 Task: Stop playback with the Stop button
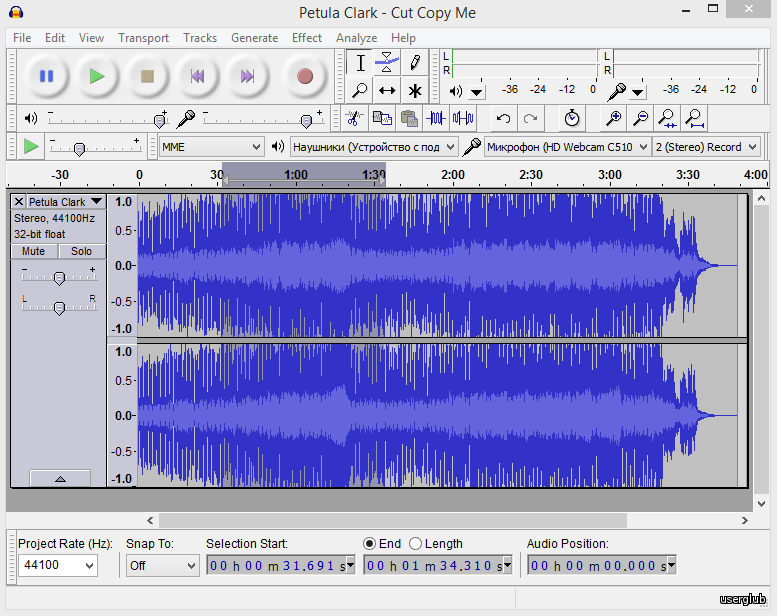[147, 76]
